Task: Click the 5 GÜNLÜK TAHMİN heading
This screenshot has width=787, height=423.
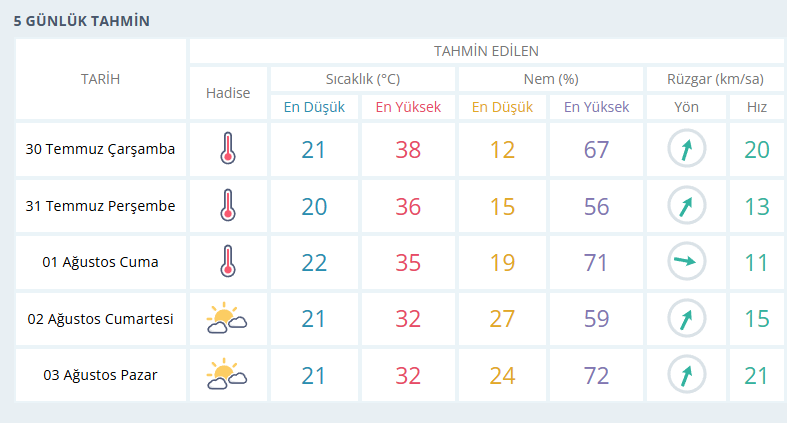Action: point(81,21)
